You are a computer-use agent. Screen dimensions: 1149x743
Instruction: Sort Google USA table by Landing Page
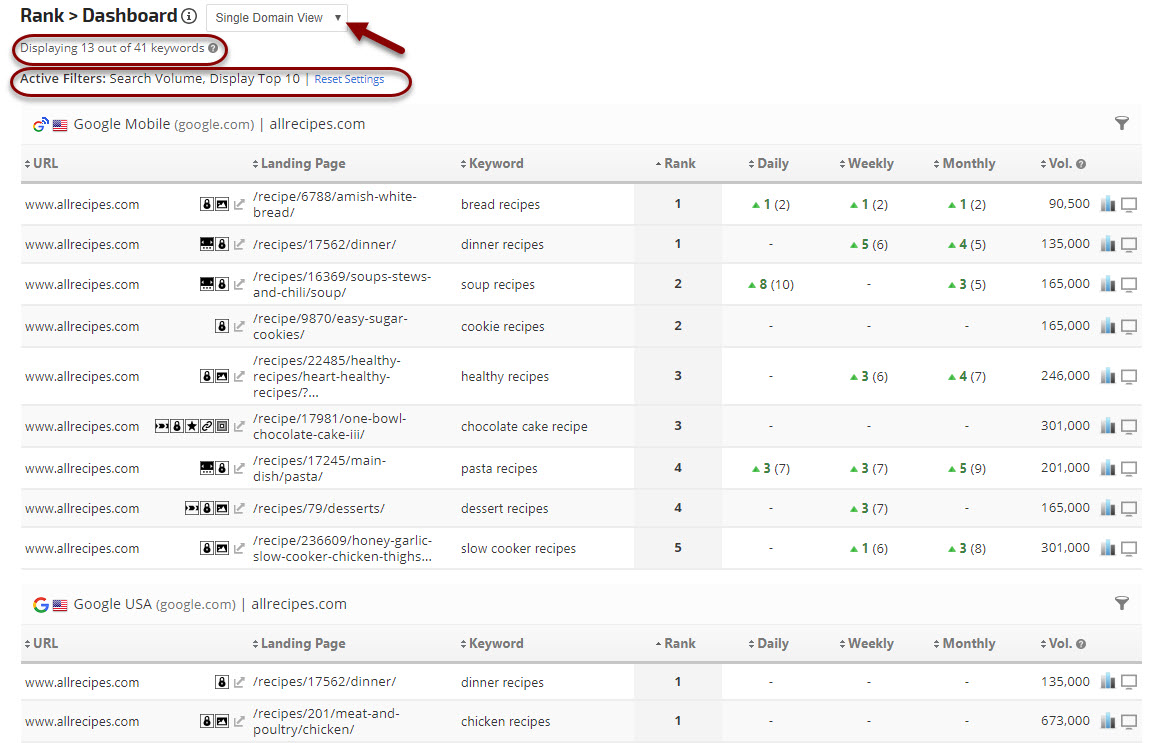[298, 643]
